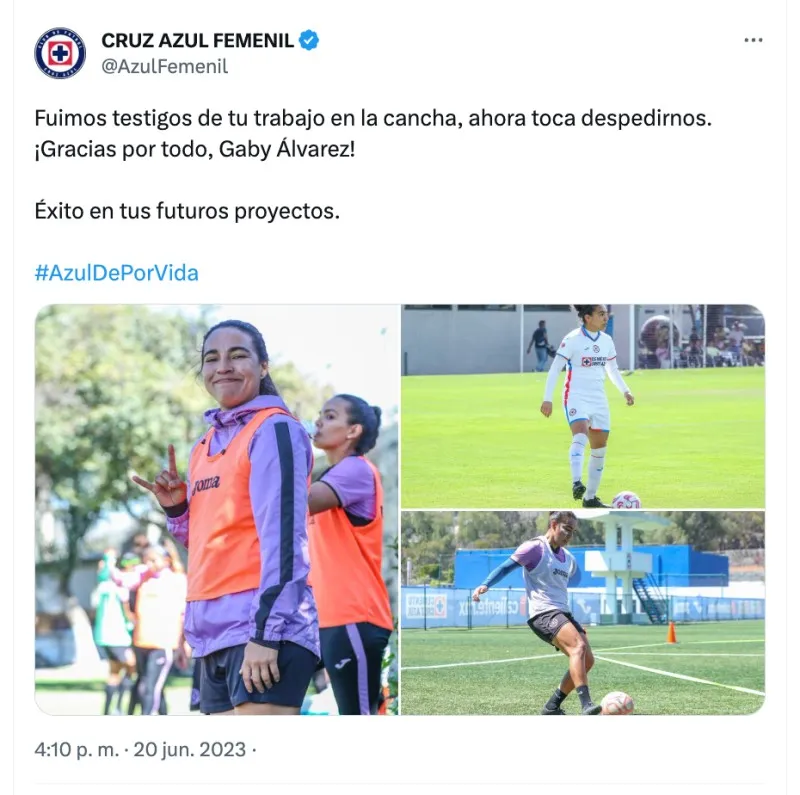Screen dimensions: 800x795
Task: Click the blue verified badge icon
Action: tap(309, 40)
